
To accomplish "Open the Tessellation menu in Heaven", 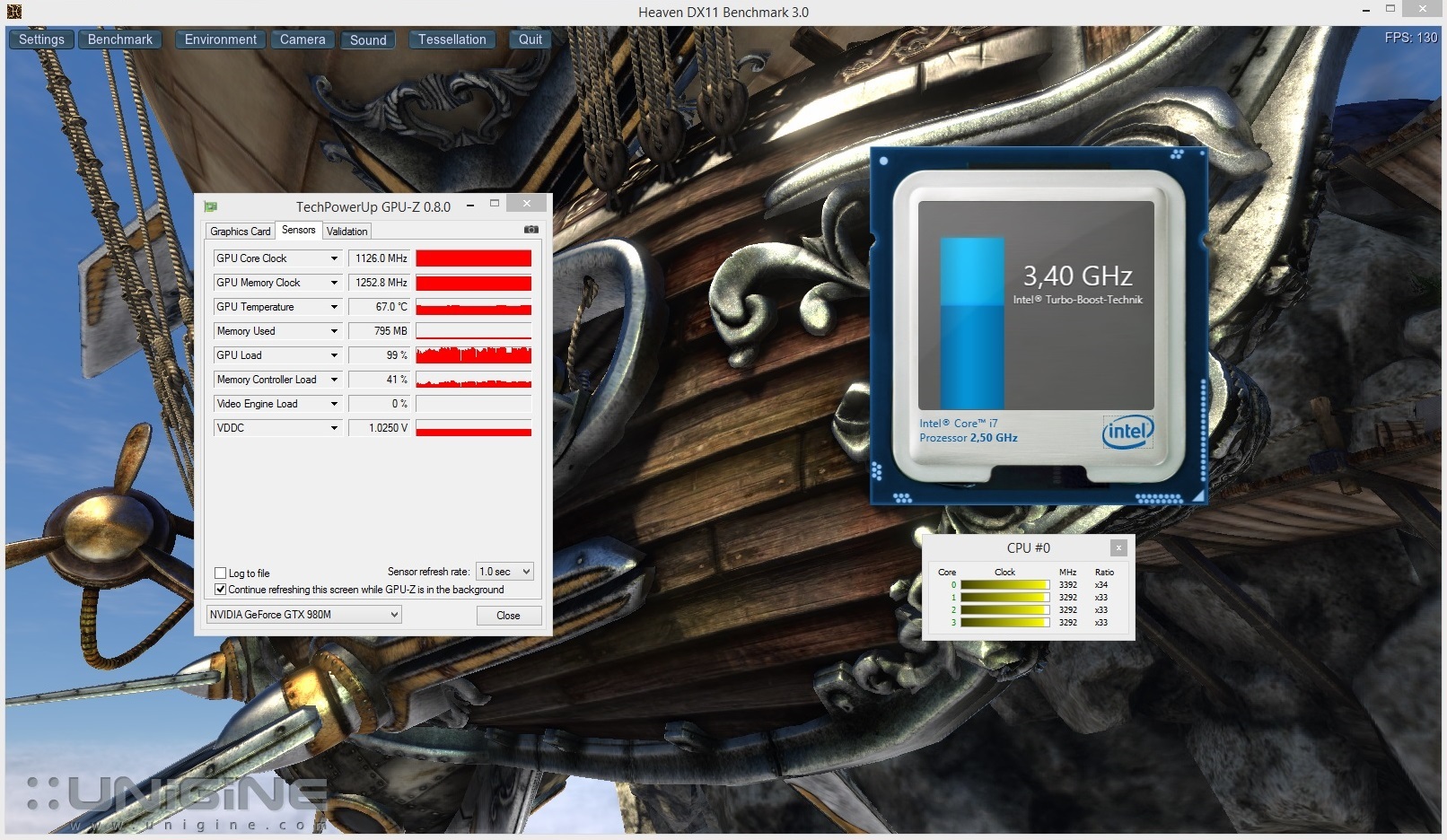I will tap(452, 39).
